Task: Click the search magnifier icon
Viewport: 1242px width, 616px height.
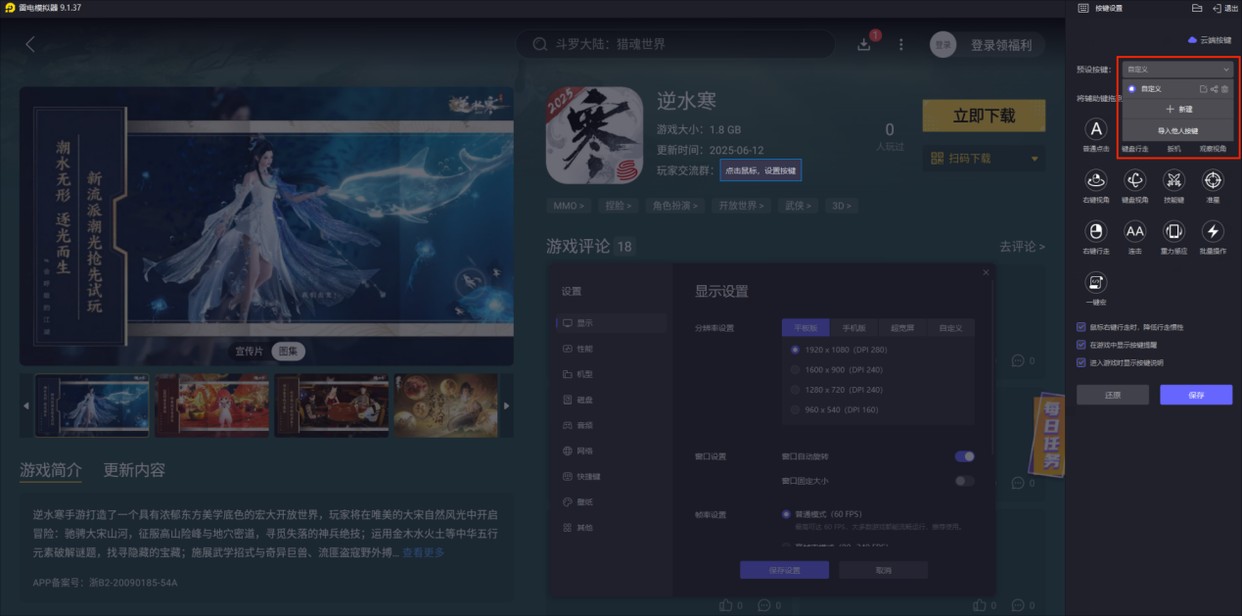Action: pos(540,44)
